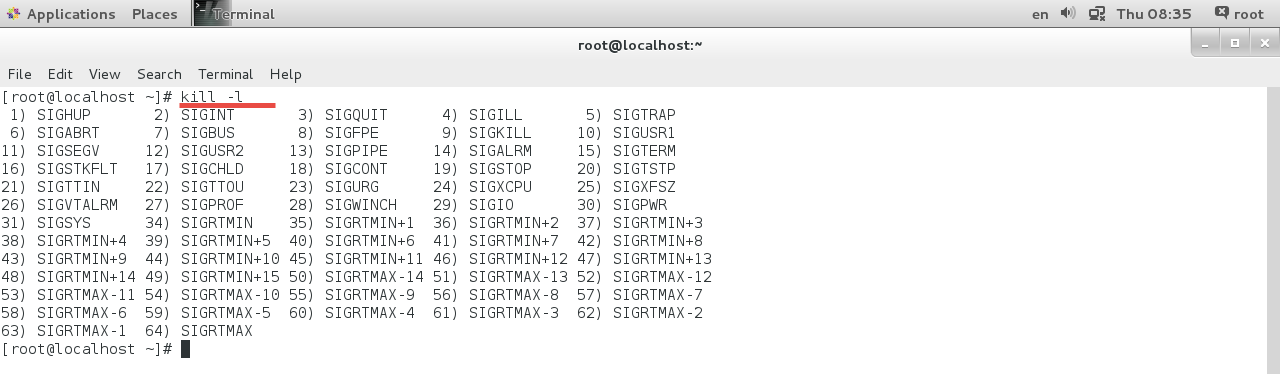Open the Help menu

285,74
